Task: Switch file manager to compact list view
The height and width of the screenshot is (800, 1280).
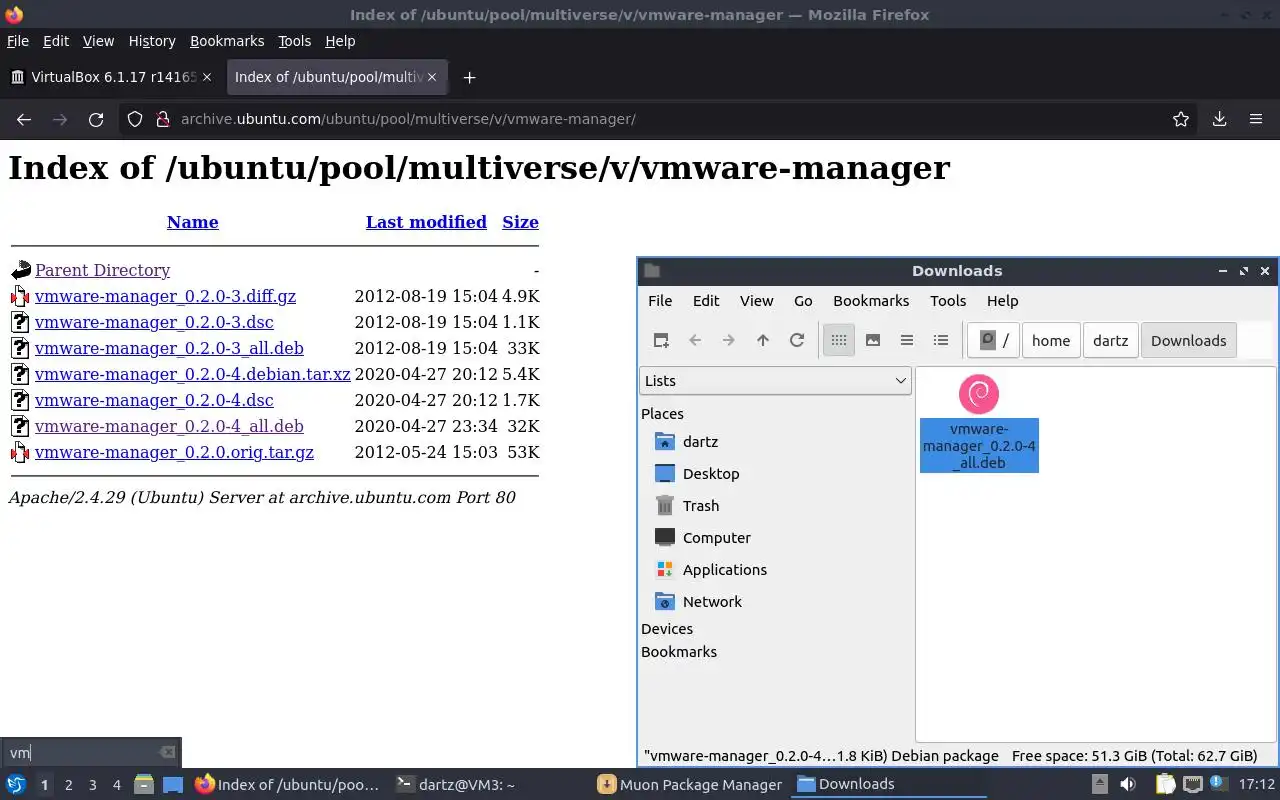Action: click(x=907, y=340)
